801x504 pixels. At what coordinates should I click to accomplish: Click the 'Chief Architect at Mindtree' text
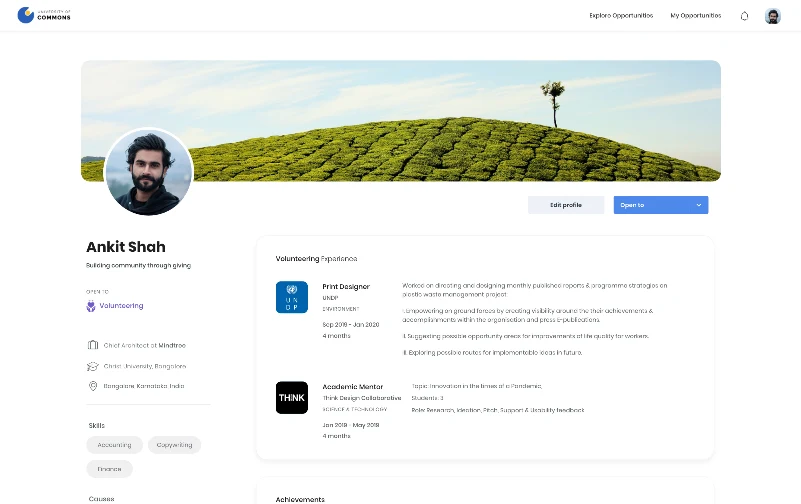[145, 345]
